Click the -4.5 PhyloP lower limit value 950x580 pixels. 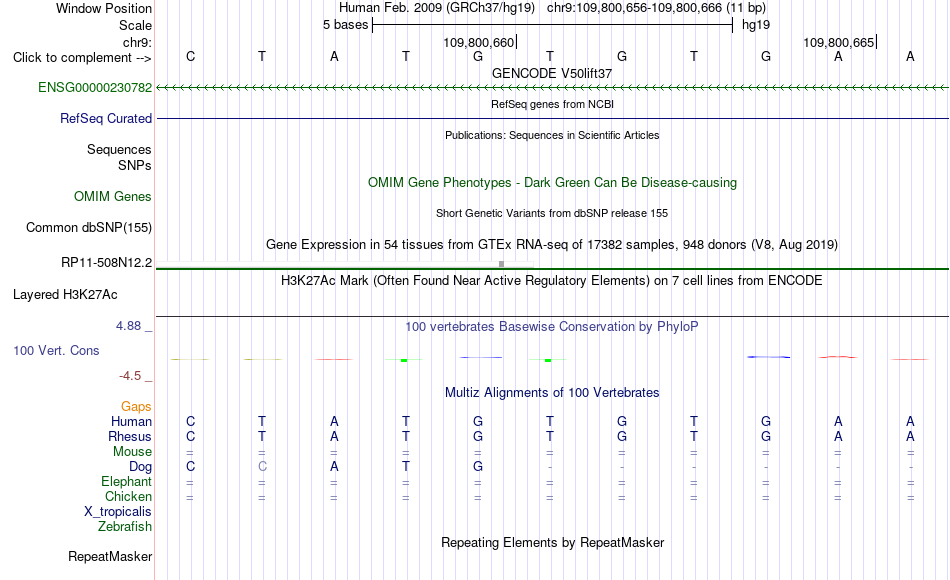point(130,376)
